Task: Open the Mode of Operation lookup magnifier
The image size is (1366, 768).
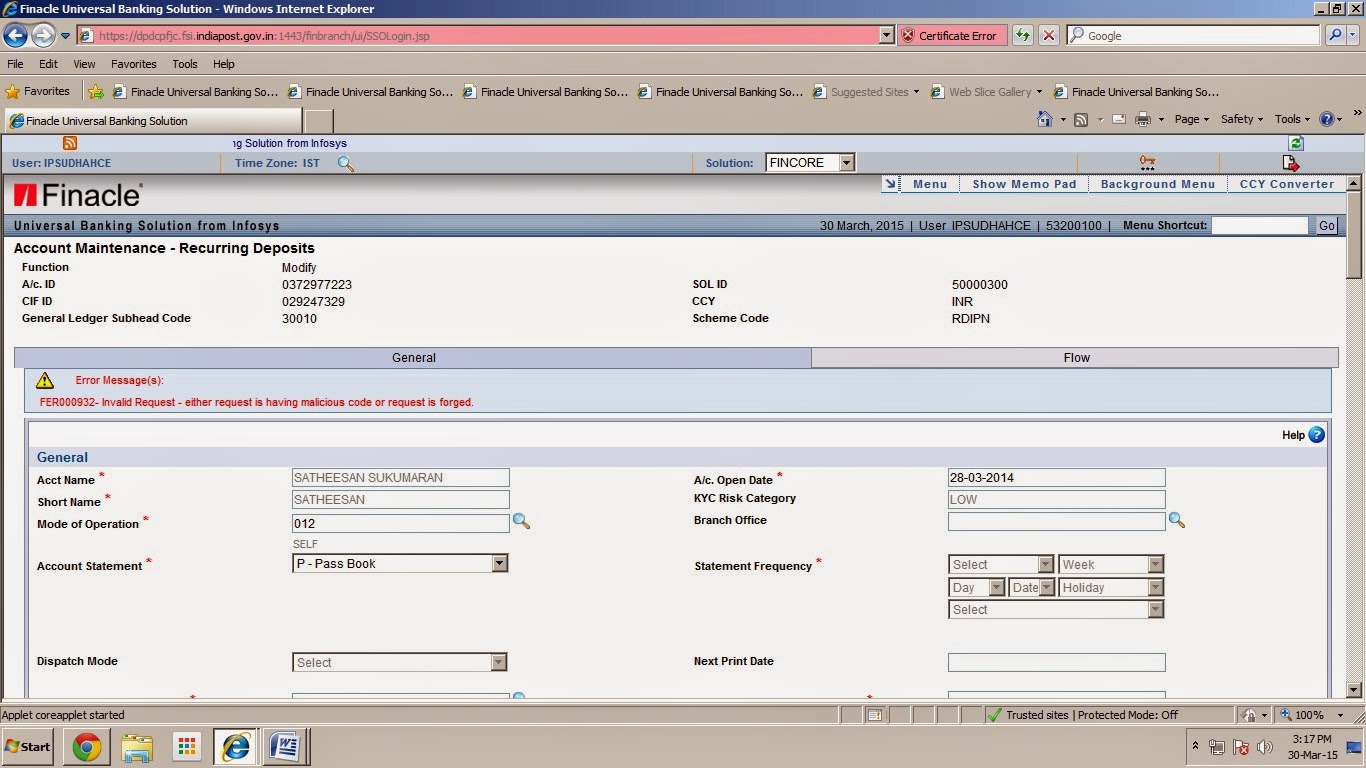Action: [x=521, y=521]
